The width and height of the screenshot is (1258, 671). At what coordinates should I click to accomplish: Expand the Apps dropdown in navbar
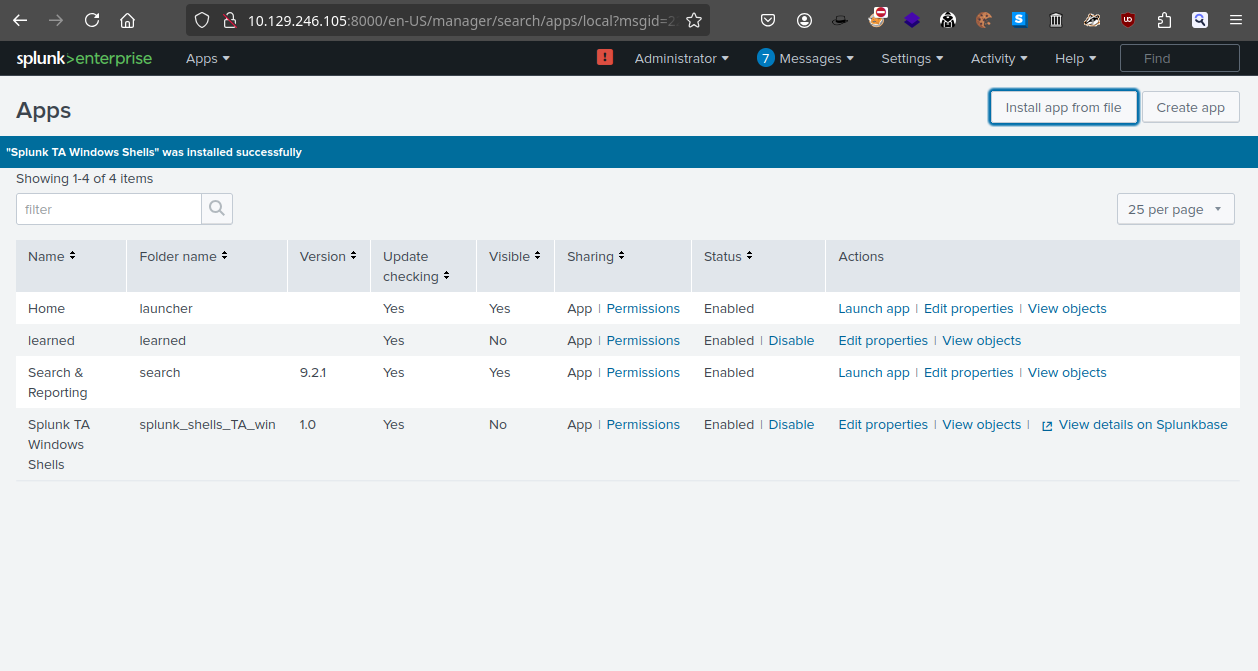point(207,58)
